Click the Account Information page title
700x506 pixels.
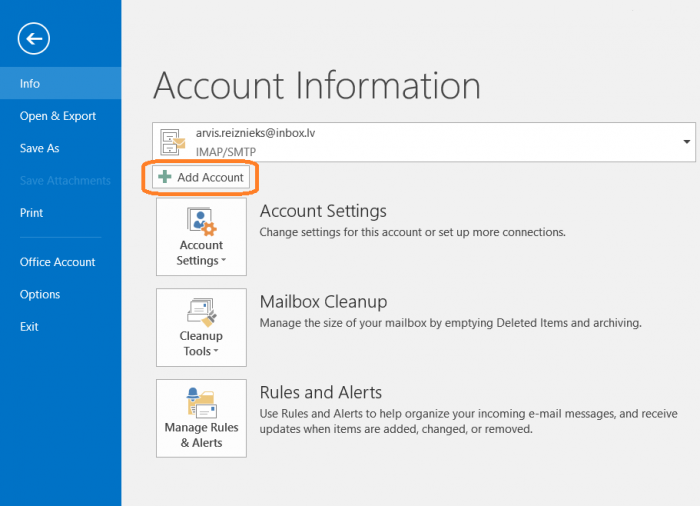point(317,86)
